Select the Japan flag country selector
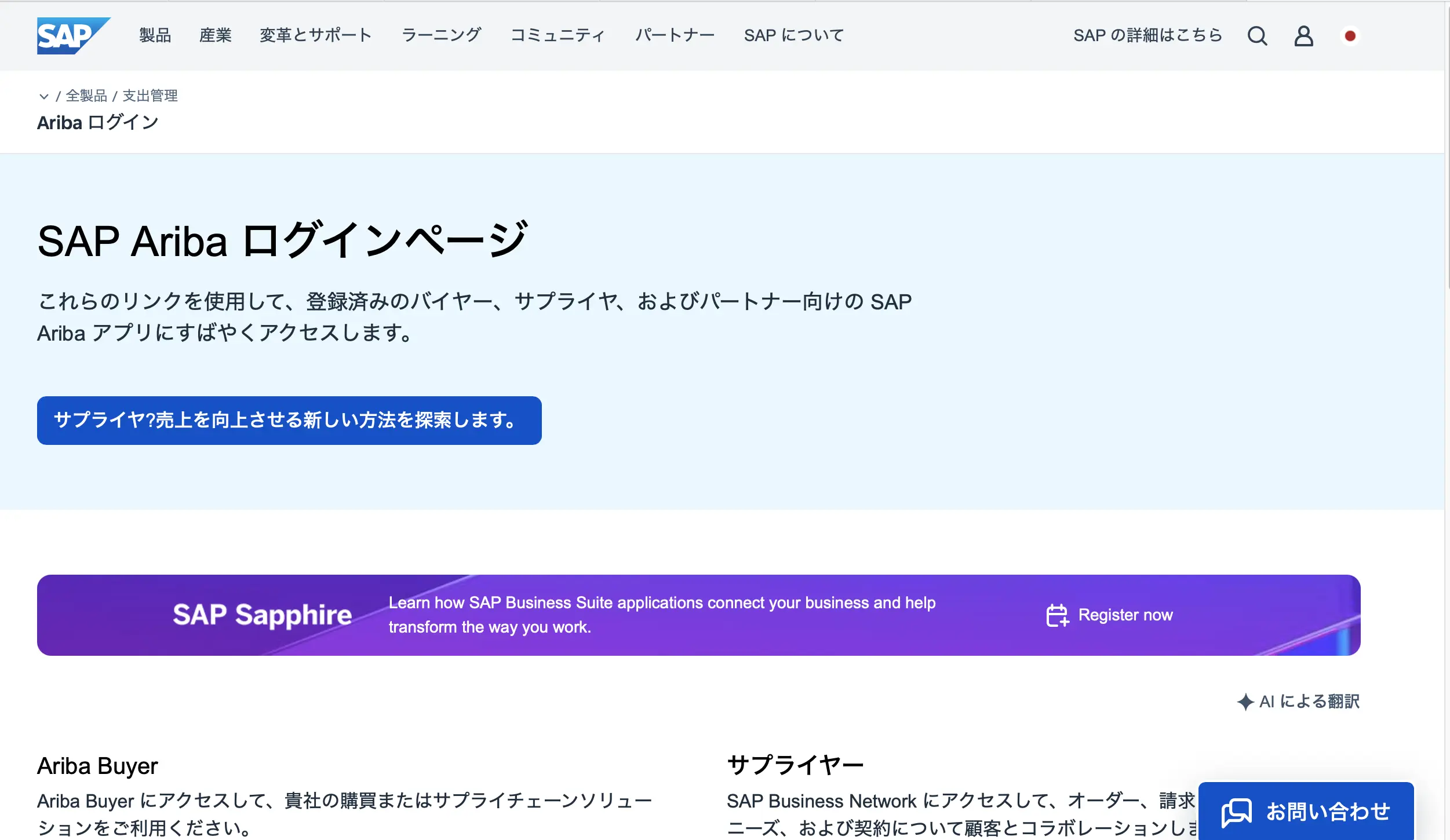Viewport: 1450px width, 840px height. (1350, 36)
